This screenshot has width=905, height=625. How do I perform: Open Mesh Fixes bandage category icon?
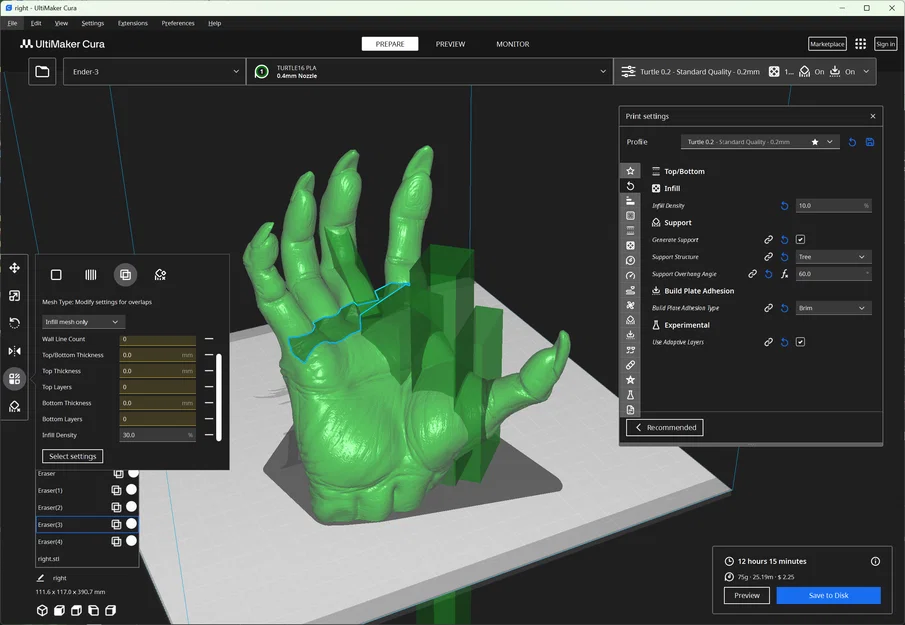pos(630,365)
